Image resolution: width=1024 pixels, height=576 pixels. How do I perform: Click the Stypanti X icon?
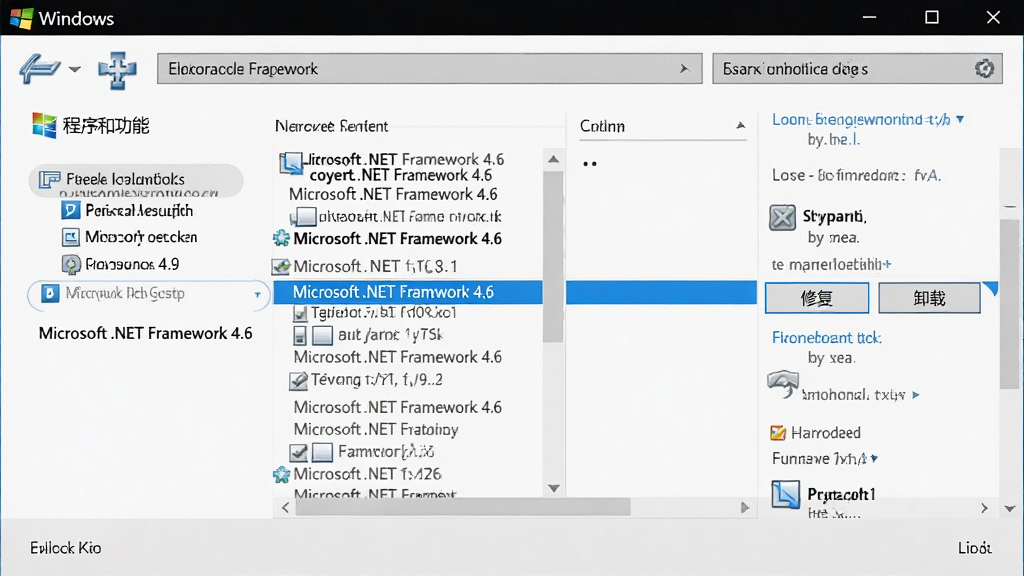point(782,217)
